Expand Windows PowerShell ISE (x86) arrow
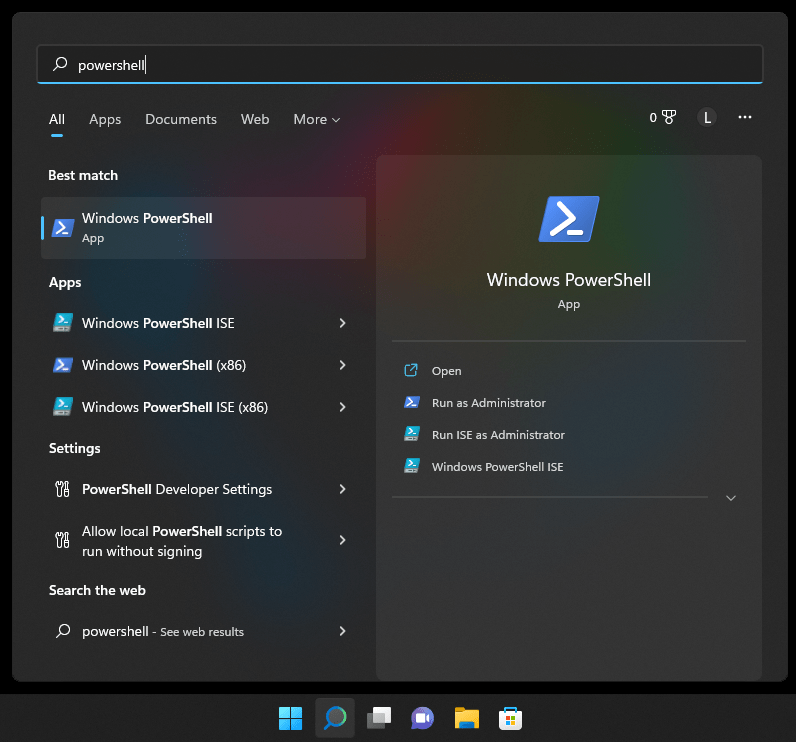 tap(343, 407)
